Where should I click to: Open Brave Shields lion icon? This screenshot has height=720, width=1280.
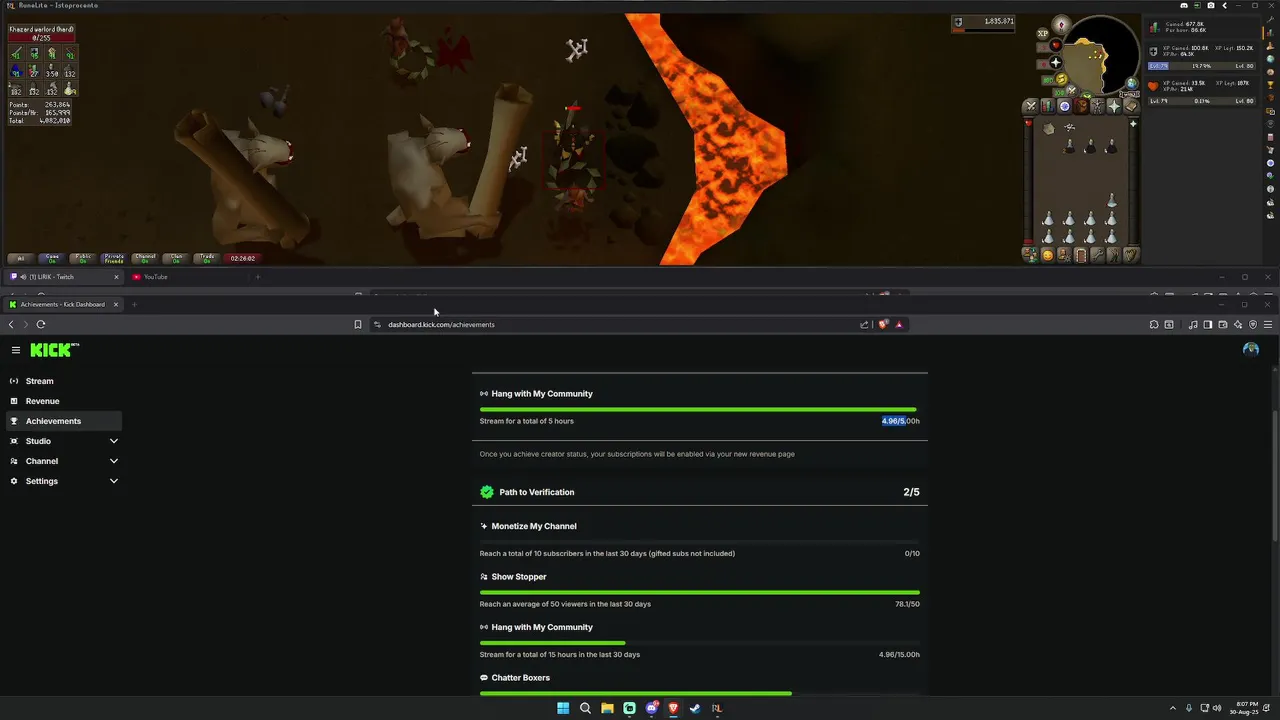coord(883,324)
